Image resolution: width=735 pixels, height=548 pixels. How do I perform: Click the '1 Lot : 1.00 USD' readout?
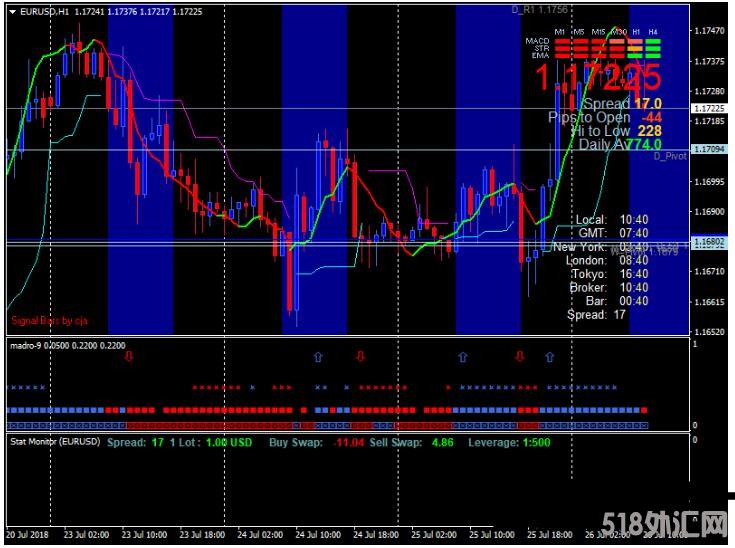pos(211,443)
